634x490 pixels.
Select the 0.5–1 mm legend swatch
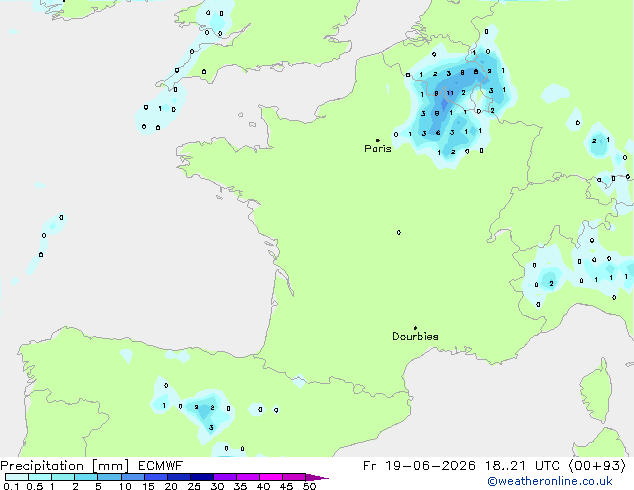40,477
